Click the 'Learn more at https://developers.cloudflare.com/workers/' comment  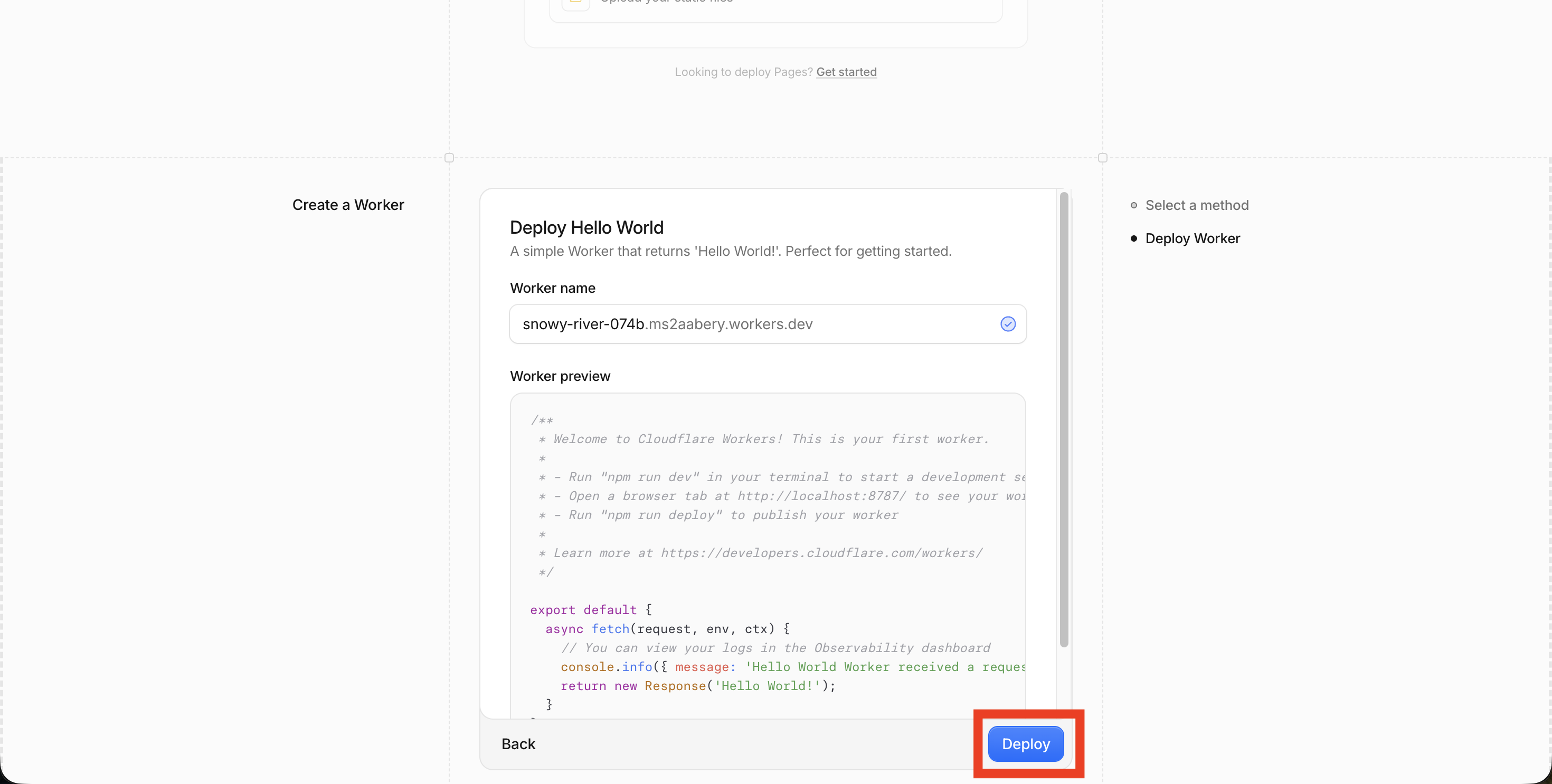760,553
